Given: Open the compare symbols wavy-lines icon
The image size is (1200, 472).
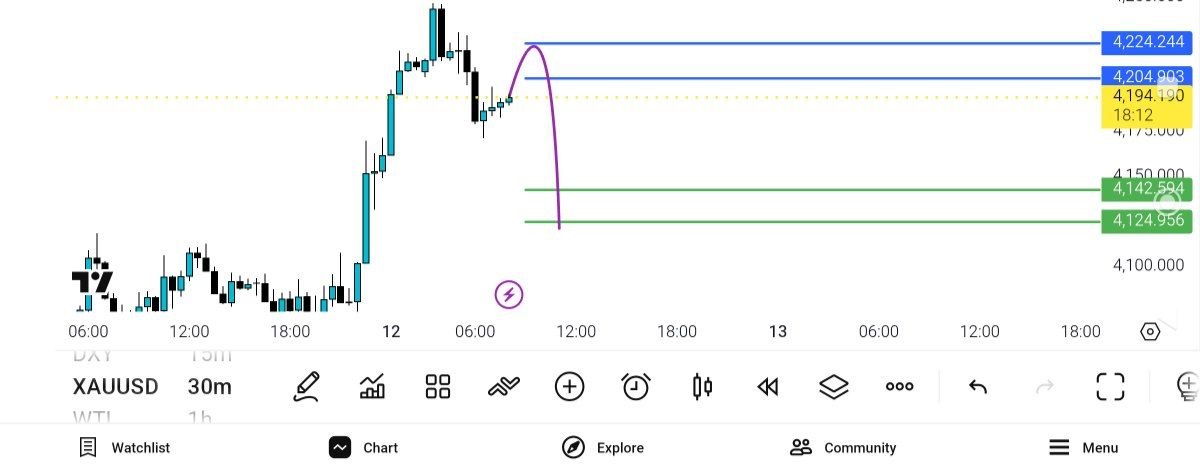Looking at the screenshot, I should coord(504,387).
